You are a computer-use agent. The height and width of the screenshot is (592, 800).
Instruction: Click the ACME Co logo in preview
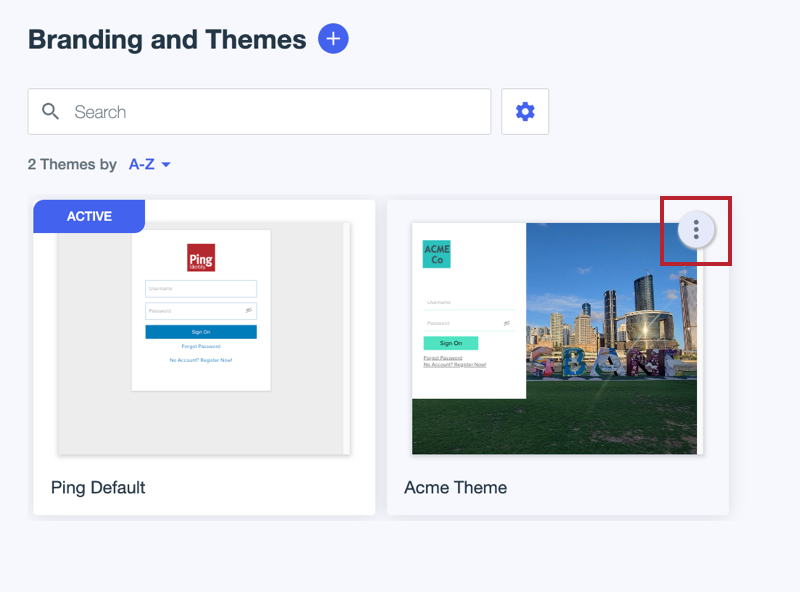click(x=436, y=254)
